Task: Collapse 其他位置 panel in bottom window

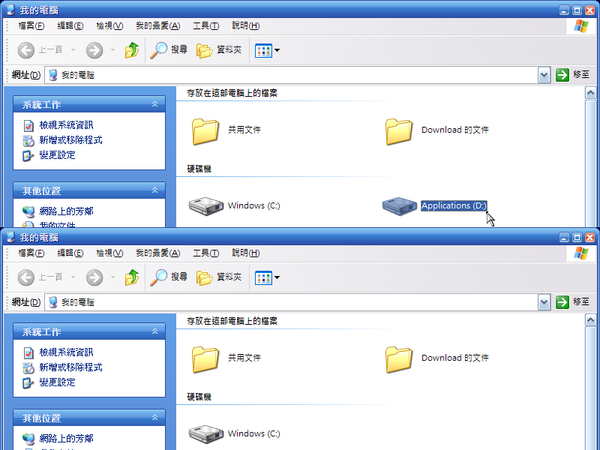Action: [x=155, y=417]
